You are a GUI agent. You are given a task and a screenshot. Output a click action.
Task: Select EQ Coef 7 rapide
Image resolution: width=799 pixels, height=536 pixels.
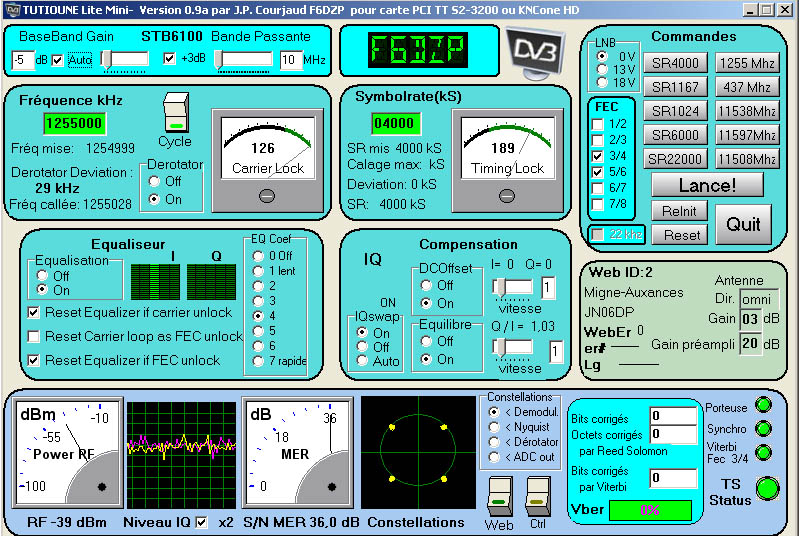(258, 361)
